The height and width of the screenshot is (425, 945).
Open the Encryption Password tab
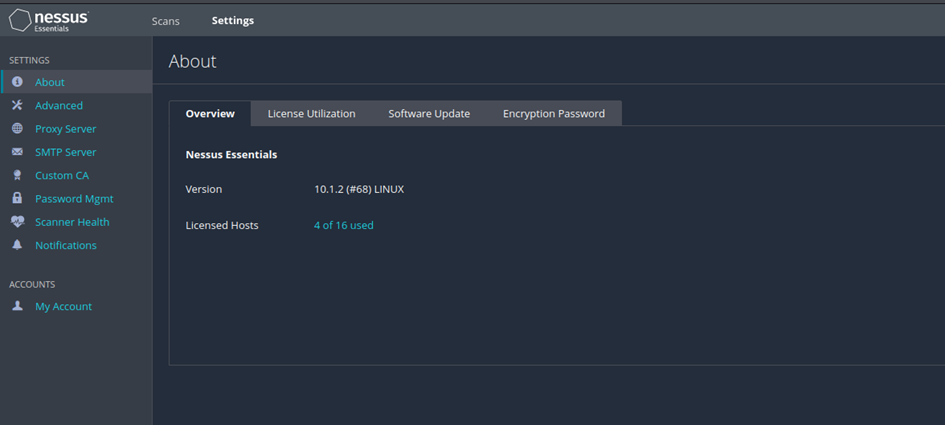click(x=554, y=113)
